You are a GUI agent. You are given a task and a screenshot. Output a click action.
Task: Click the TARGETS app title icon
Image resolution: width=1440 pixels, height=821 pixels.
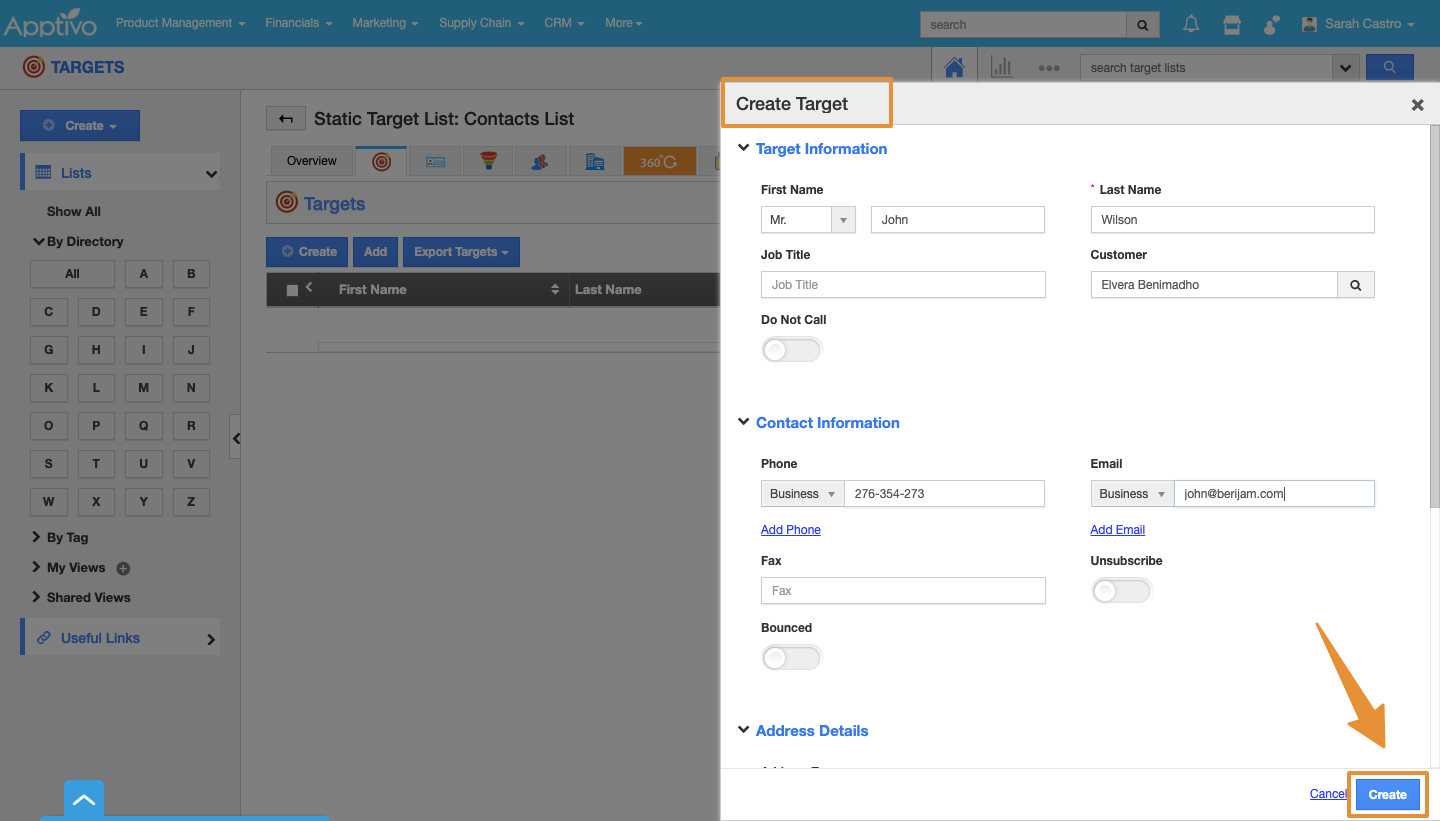pyautogui.click(x=34, y=67)
